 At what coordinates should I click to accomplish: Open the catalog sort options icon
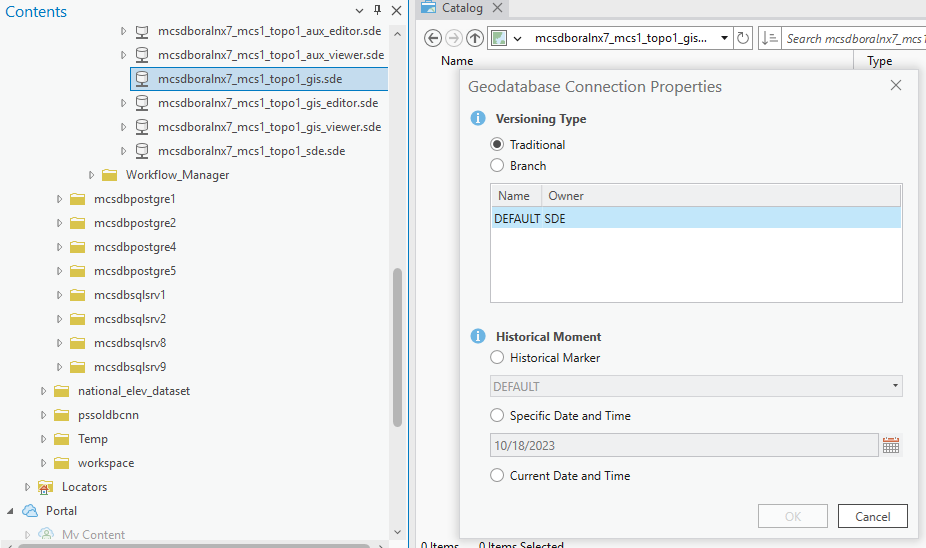click(x=769, y=38)
